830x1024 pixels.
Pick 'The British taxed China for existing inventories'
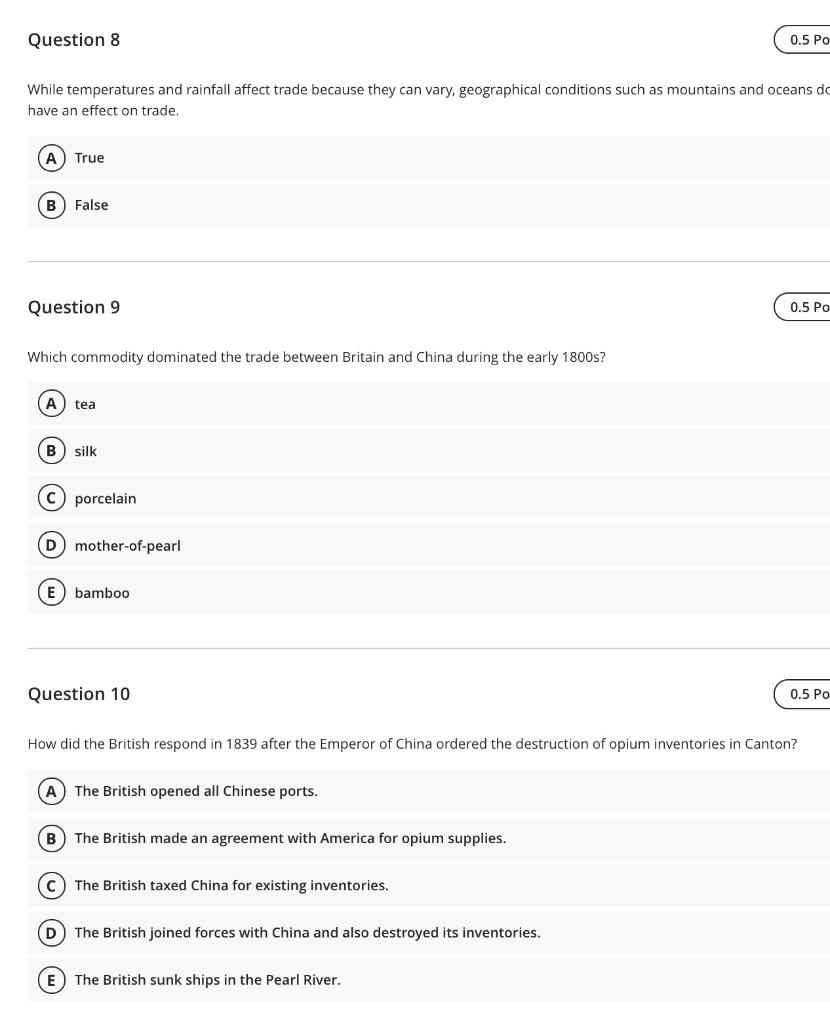tap(251, 885)
